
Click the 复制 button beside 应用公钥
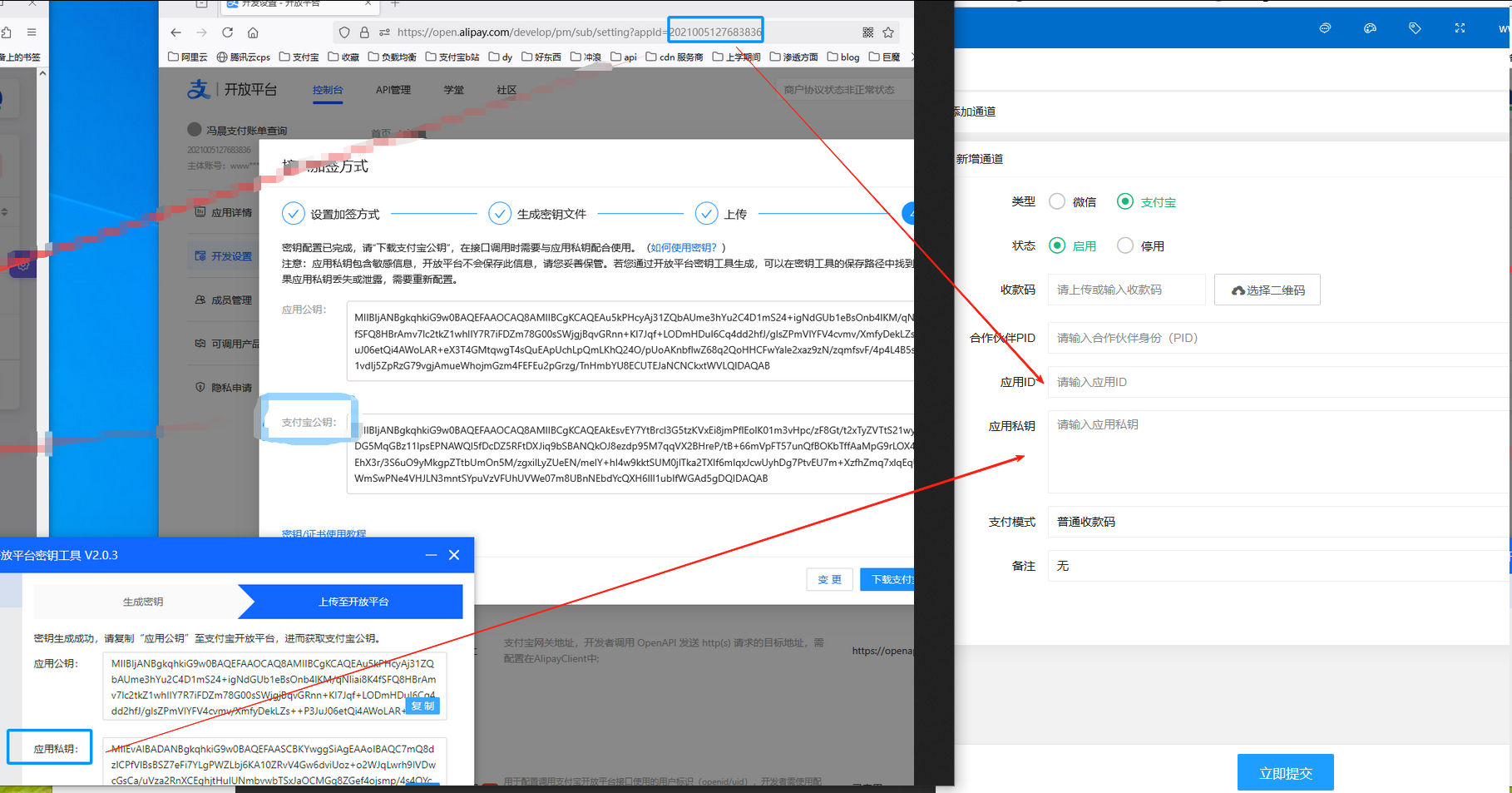pyautogui.click(x=422, y=706)
